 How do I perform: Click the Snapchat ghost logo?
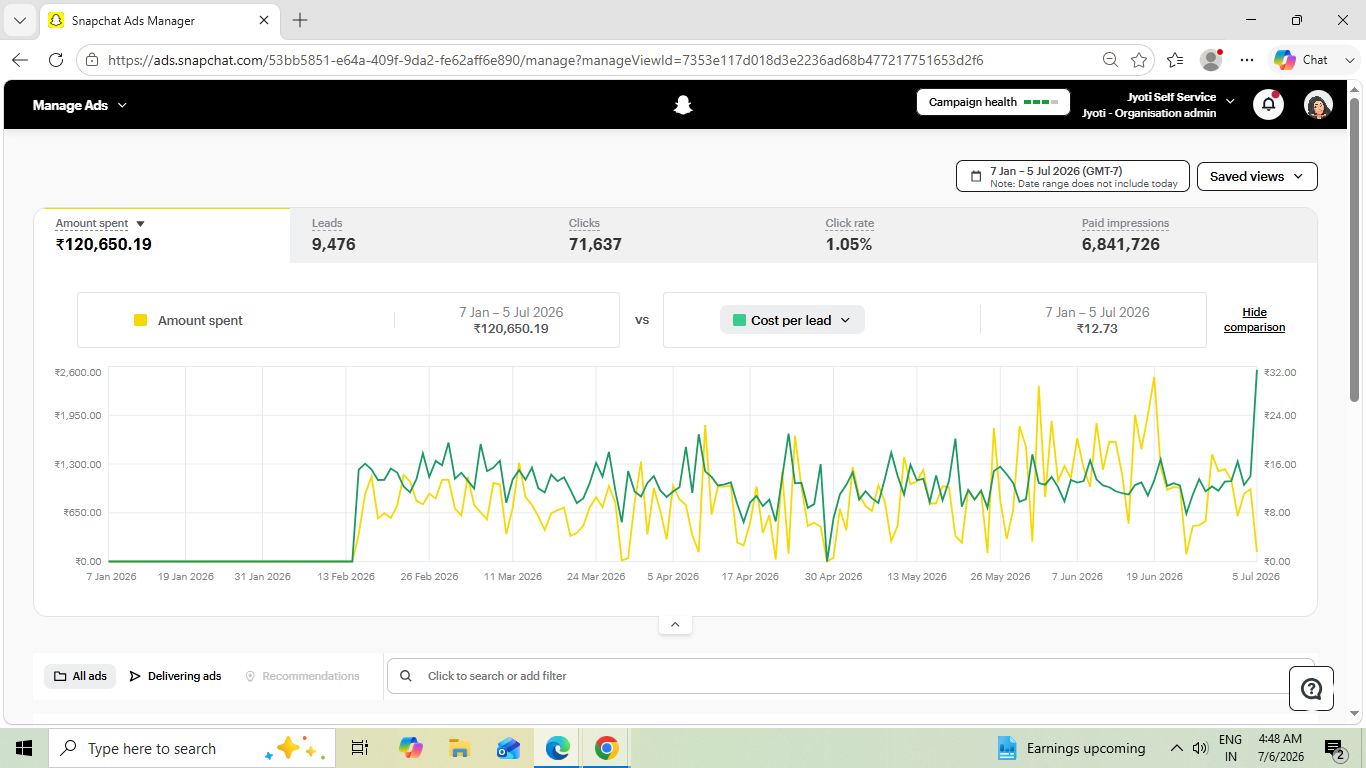683,104
